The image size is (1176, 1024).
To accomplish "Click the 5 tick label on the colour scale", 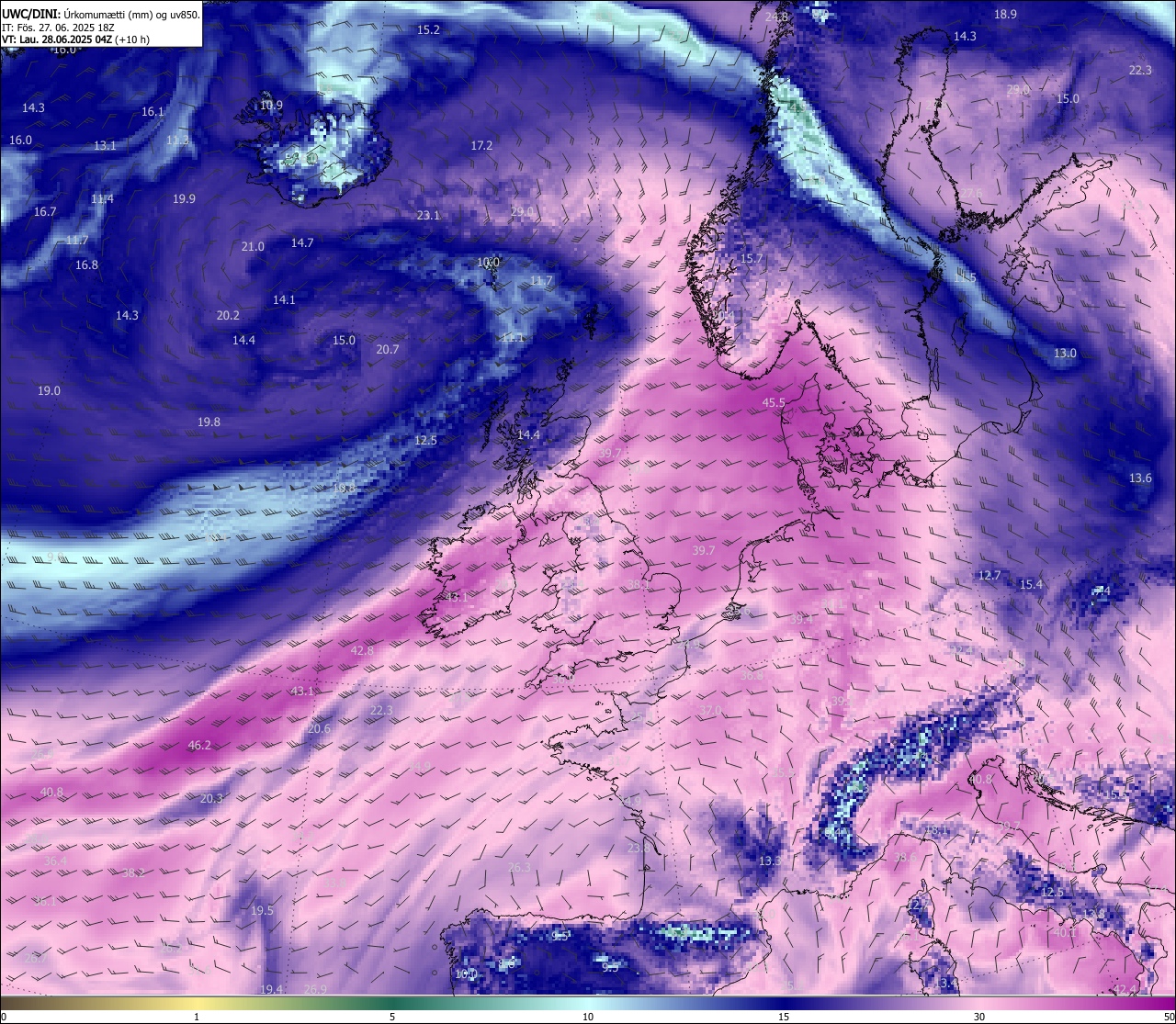I will point(392,1017).
